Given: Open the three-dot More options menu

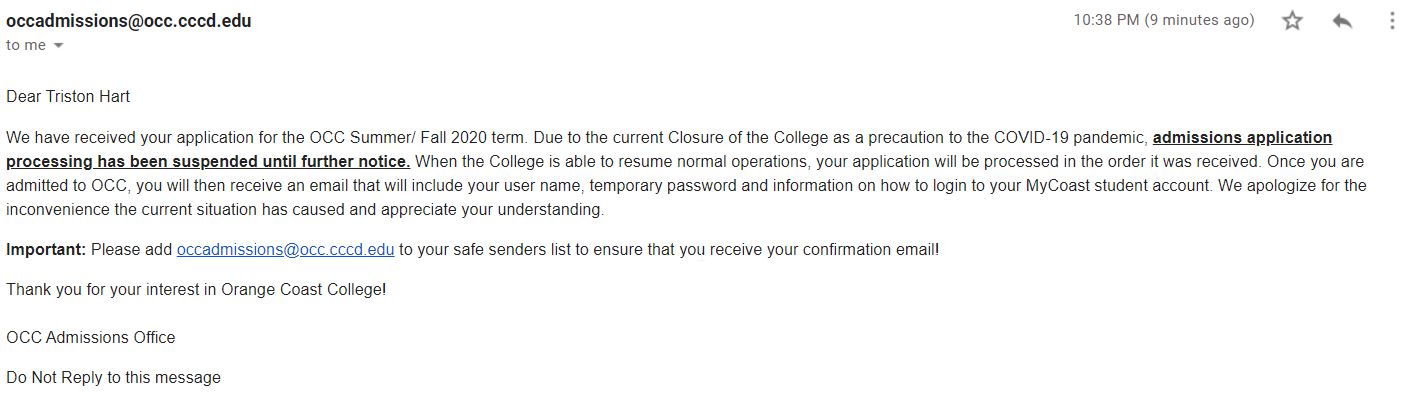Looking at the screenshot, I should click(x=1391, y=20).
